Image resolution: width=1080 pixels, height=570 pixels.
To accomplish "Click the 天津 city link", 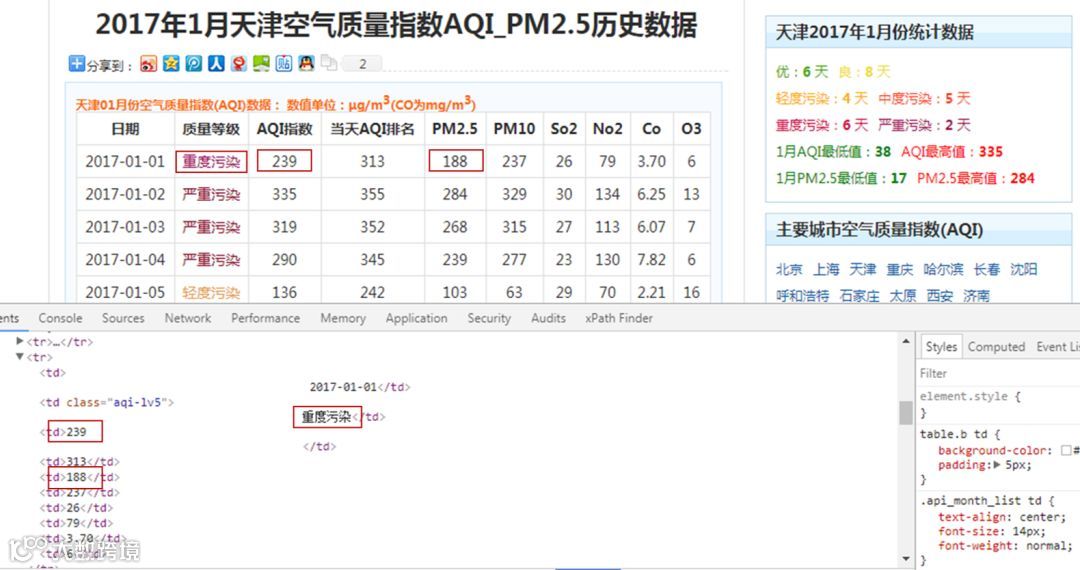I will point(862,269).
